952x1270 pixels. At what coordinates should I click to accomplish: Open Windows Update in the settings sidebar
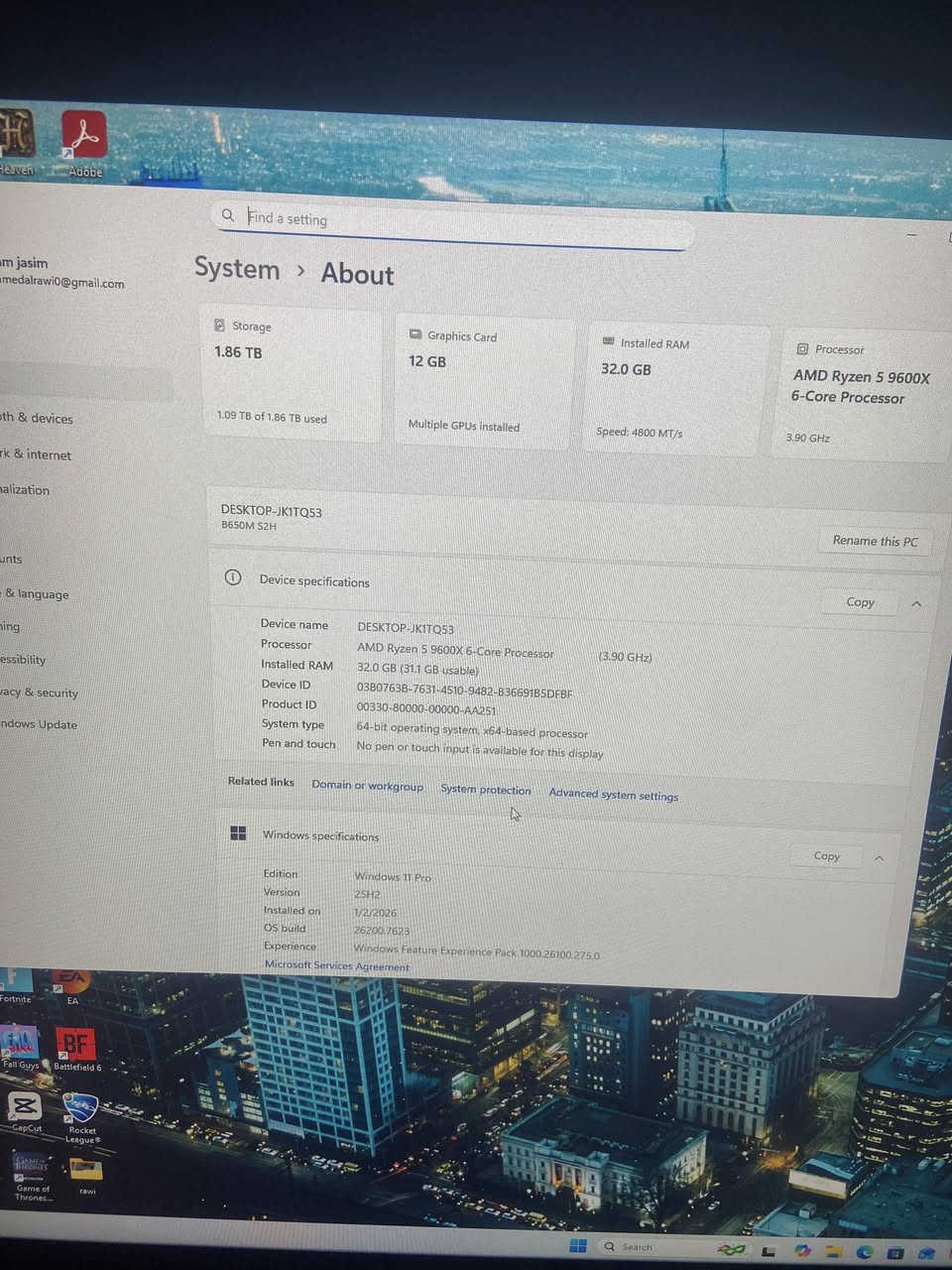point(38,724)
